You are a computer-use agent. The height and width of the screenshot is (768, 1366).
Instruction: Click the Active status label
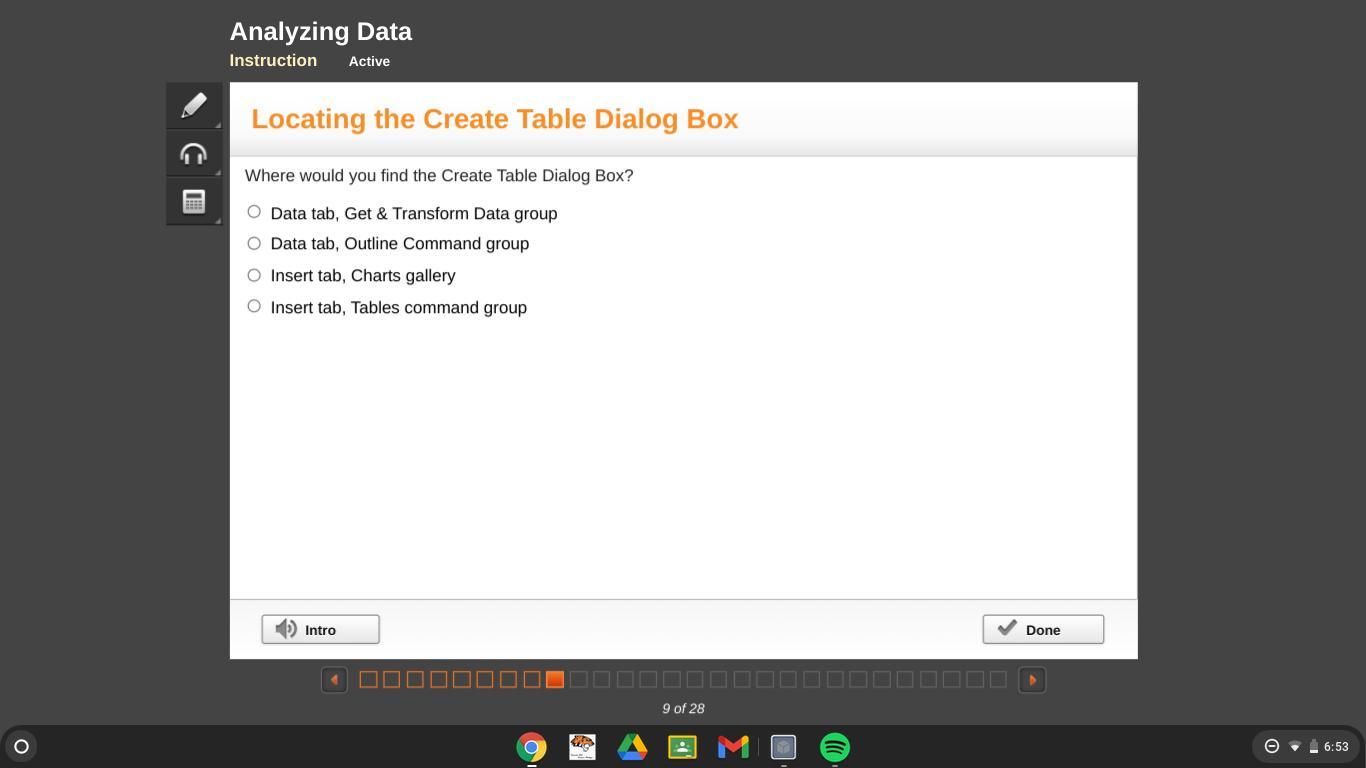pyautogui.click(x=369, y=61)
